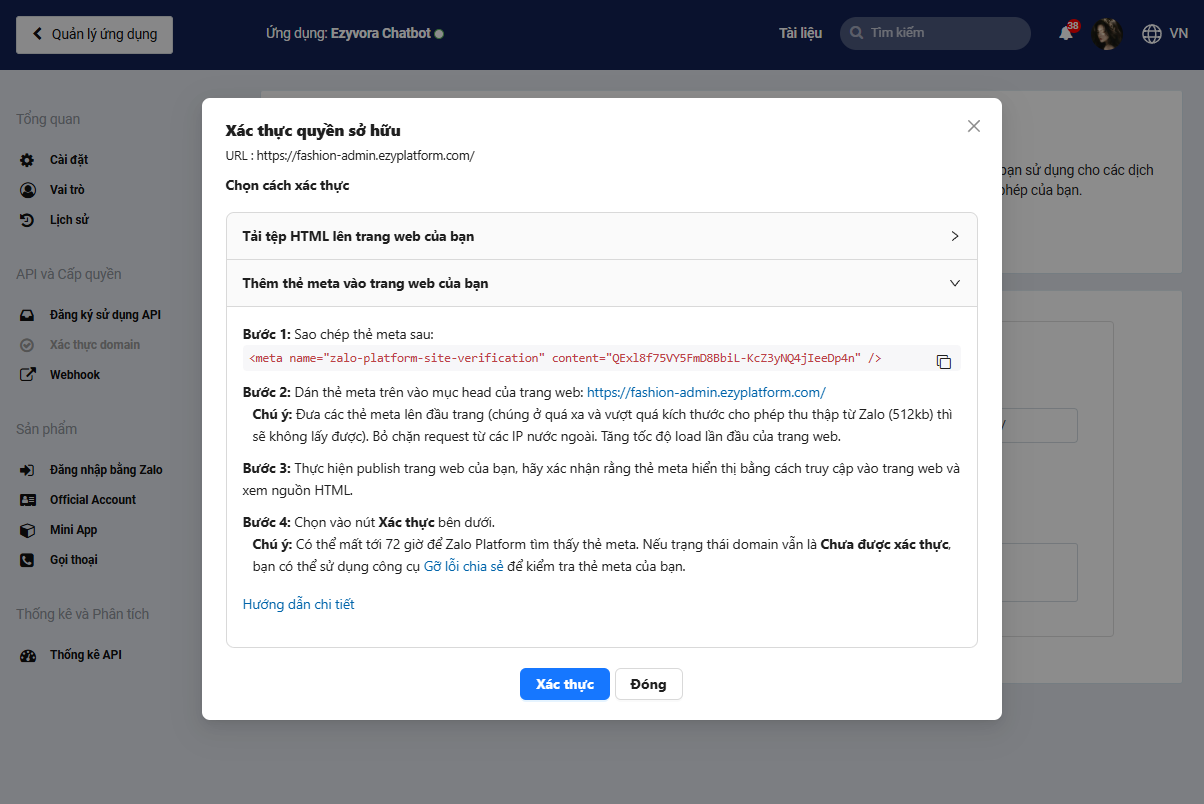Screen dimensions: 1204x804
Task: Open Cài đặt in the sidebar
Action: pos(69,160)
